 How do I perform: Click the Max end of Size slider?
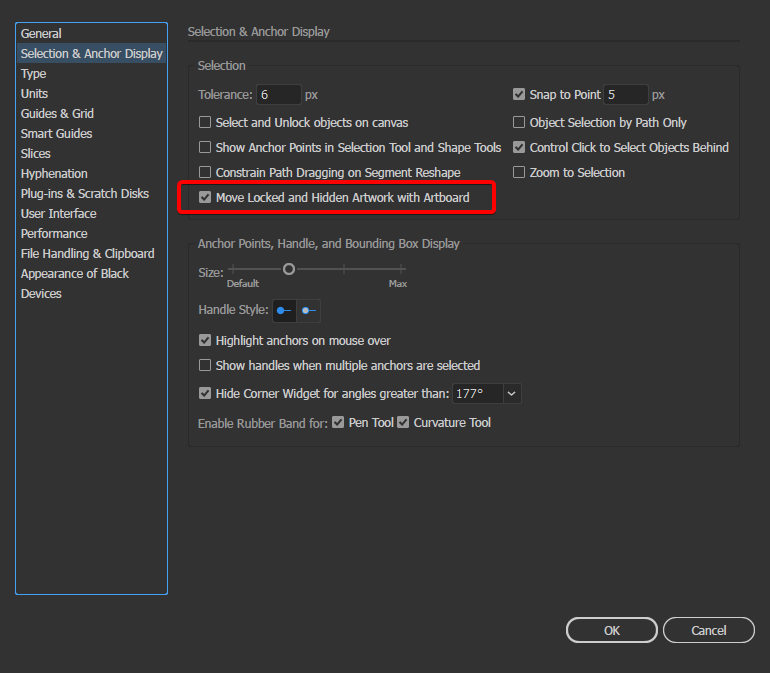click(x=402, y=269)
